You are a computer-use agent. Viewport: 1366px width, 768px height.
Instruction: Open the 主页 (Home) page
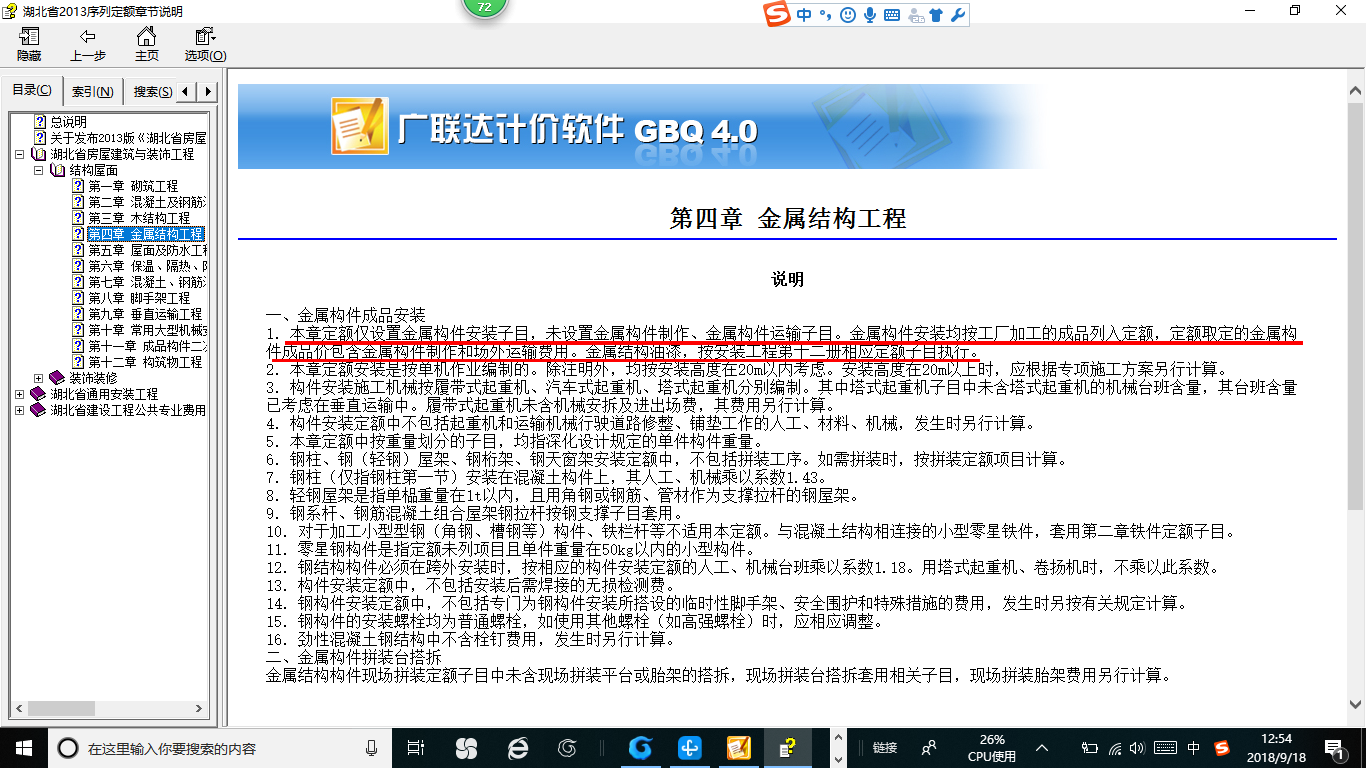tap(146, 45)
